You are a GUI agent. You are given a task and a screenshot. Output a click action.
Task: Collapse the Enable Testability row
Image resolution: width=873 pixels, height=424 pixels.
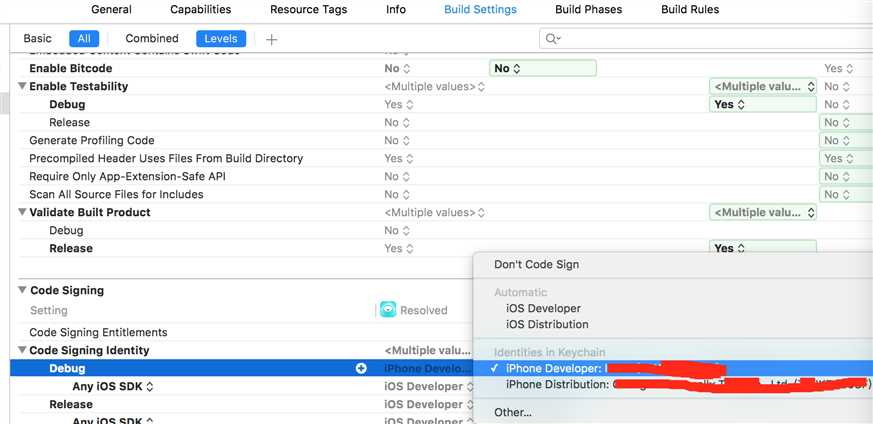[x=22, y=87]
